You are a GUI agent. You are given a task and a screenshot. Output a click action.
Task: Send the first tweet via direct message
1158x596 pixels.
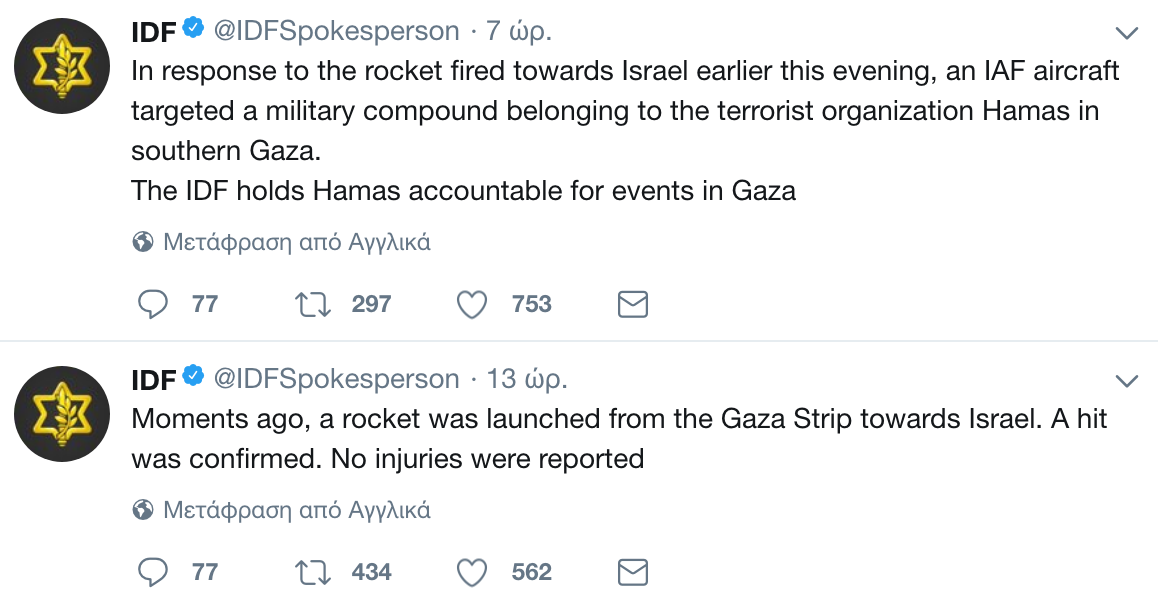(632, 304)
